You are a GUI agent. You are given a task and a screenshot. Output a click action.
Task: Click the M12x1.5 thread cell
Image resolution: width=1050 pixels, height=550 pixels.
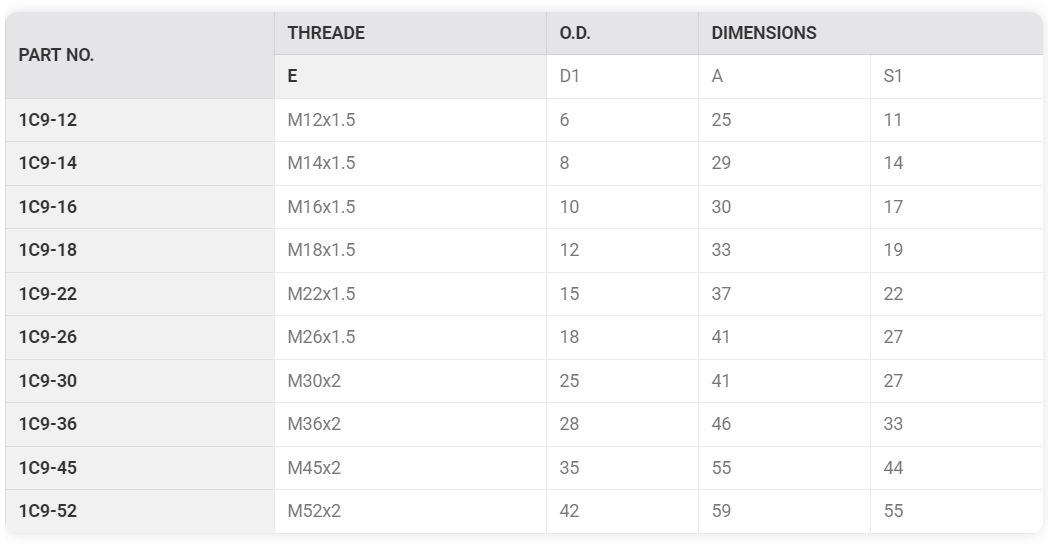click(410, 120)
